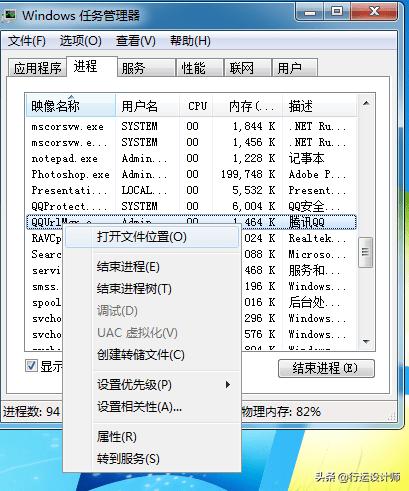Sort by 描述 column header

[x=320, y=106]
